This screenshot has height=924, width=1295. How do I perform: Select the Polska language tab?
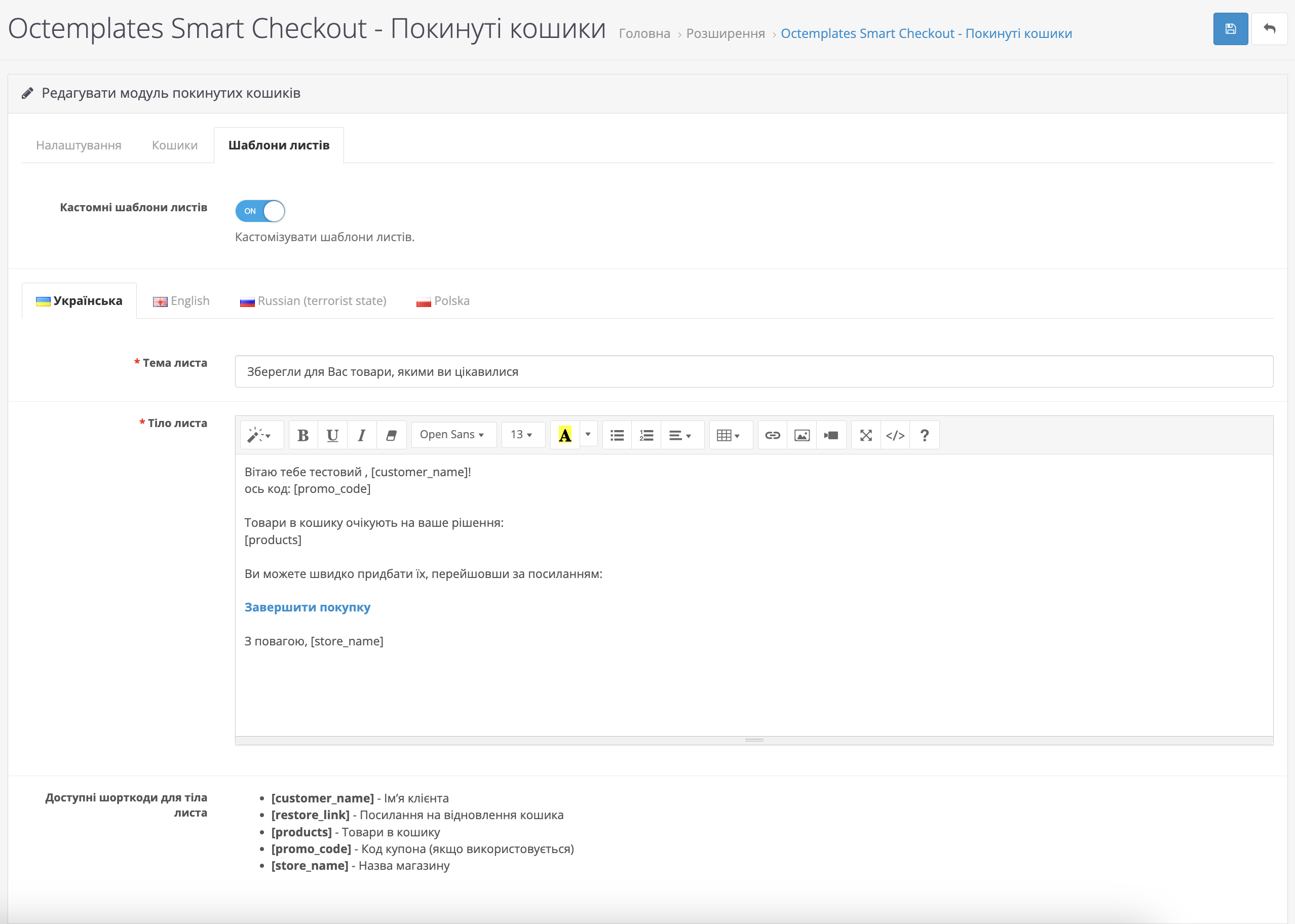pyautogui.click(x=443, y=301)
